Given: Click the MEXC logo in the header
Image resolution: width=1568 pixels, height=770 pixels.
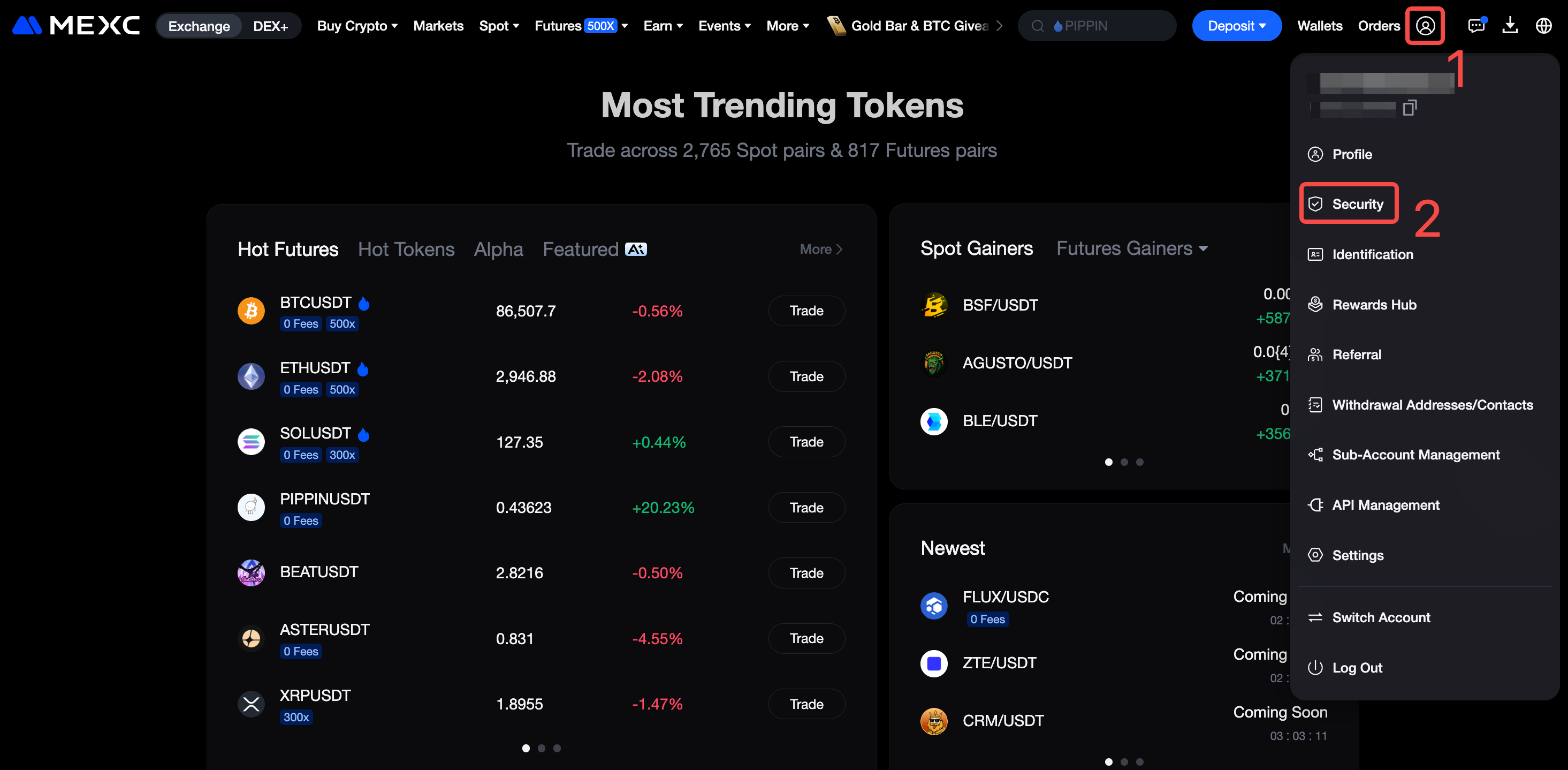Looking at the screenshot, I should (76, 26).
